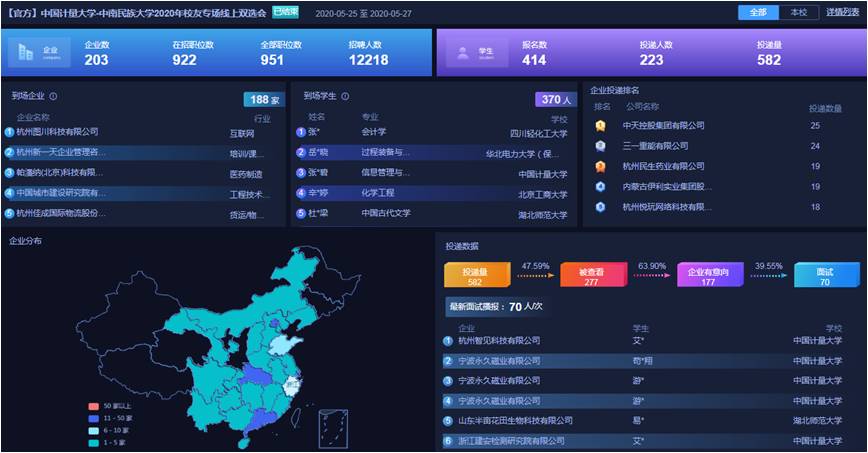This screenshot has height=453, width=868.
Task: Select the 企业有意向 177 funnel stage
Action: [x=708, y=276]
